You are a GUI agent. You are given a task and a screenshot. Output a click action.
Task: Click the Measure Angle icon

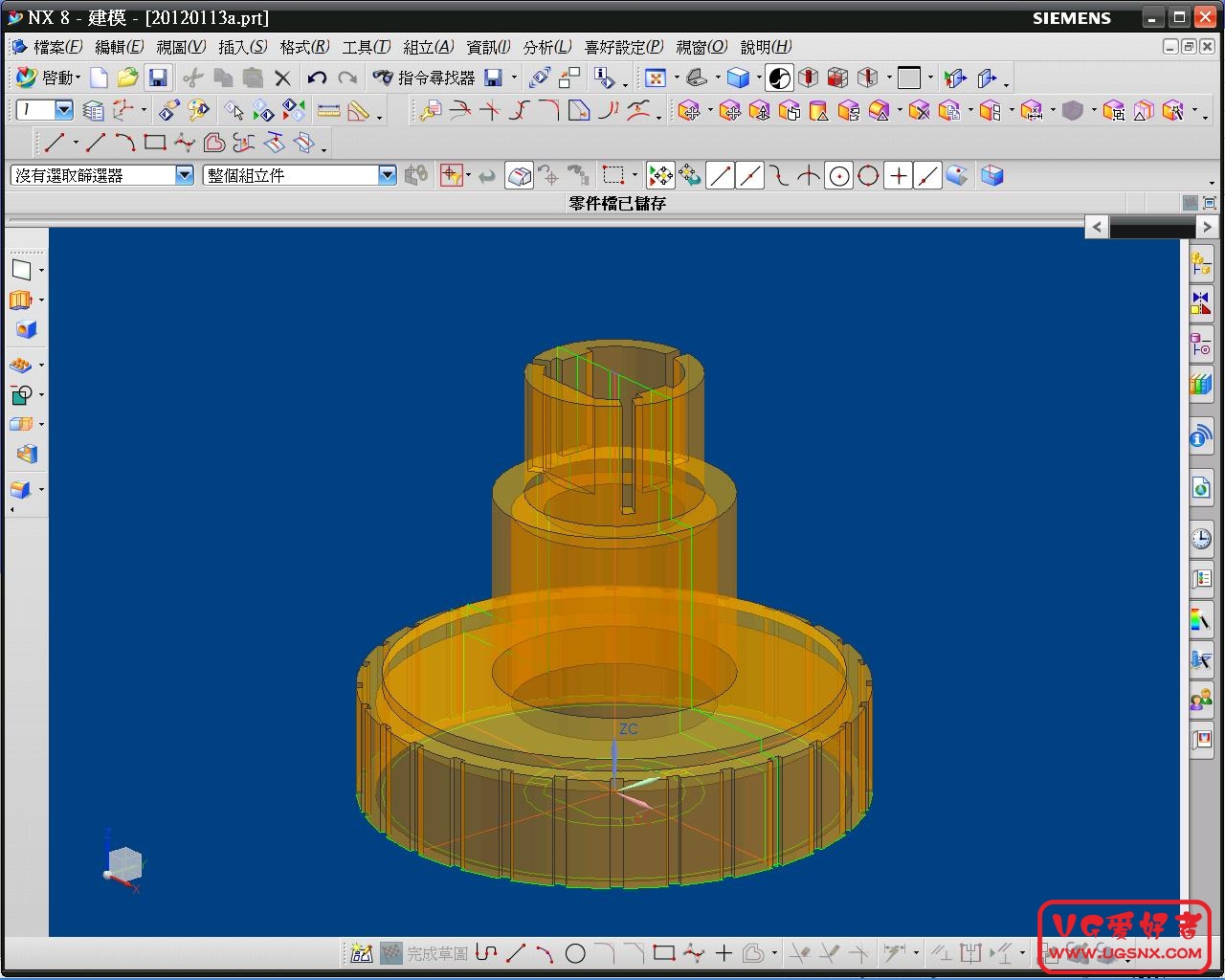pos(359,111)
